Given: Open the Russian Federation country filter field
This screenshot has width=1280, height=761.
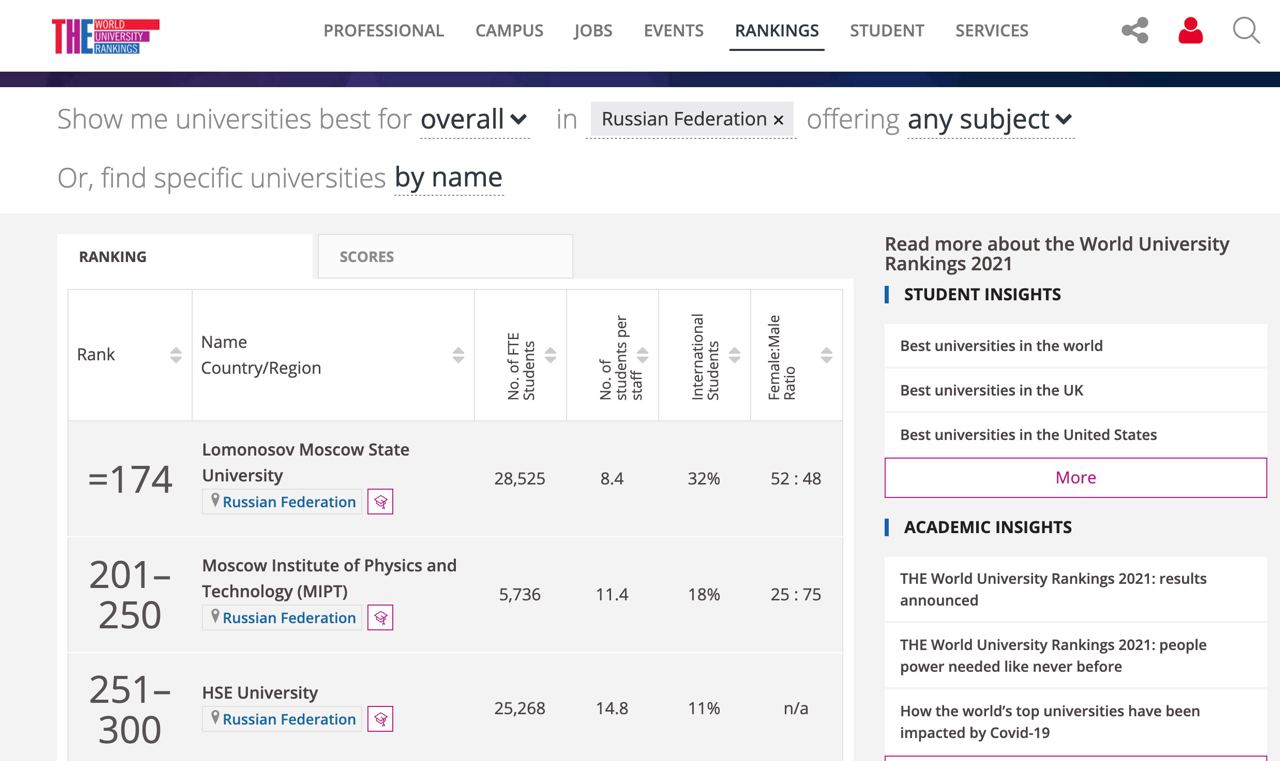Looking at the screenshot, I should point(692,120).
